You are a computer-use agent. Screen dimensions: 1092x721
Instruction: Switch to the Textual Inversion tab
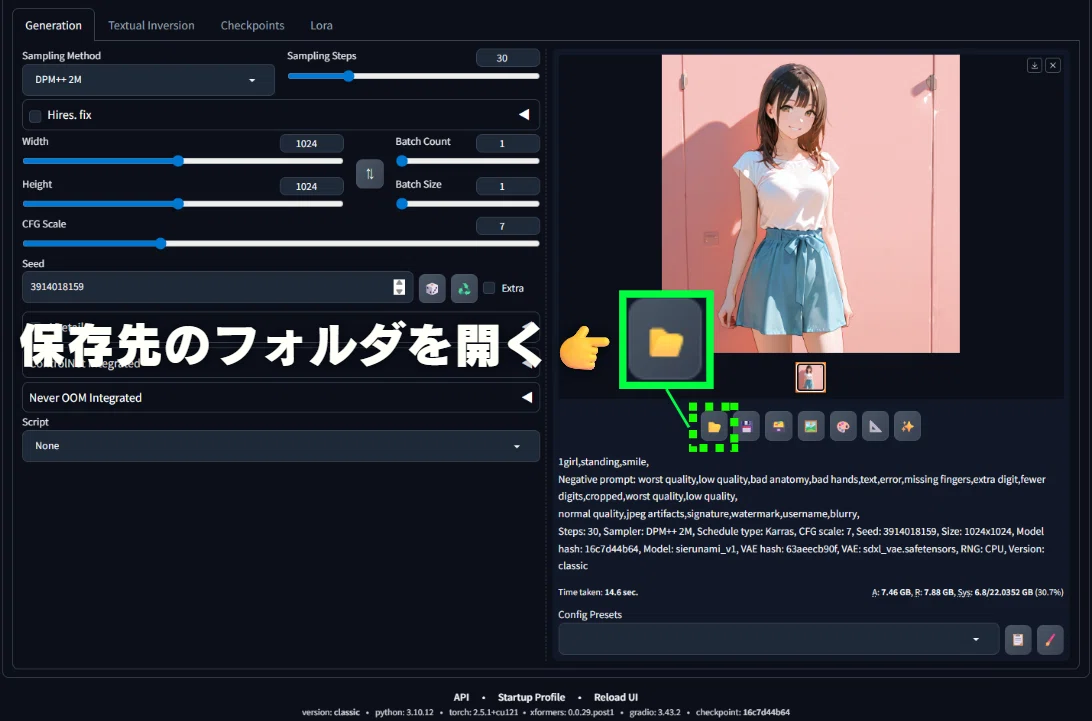(151, 25)
